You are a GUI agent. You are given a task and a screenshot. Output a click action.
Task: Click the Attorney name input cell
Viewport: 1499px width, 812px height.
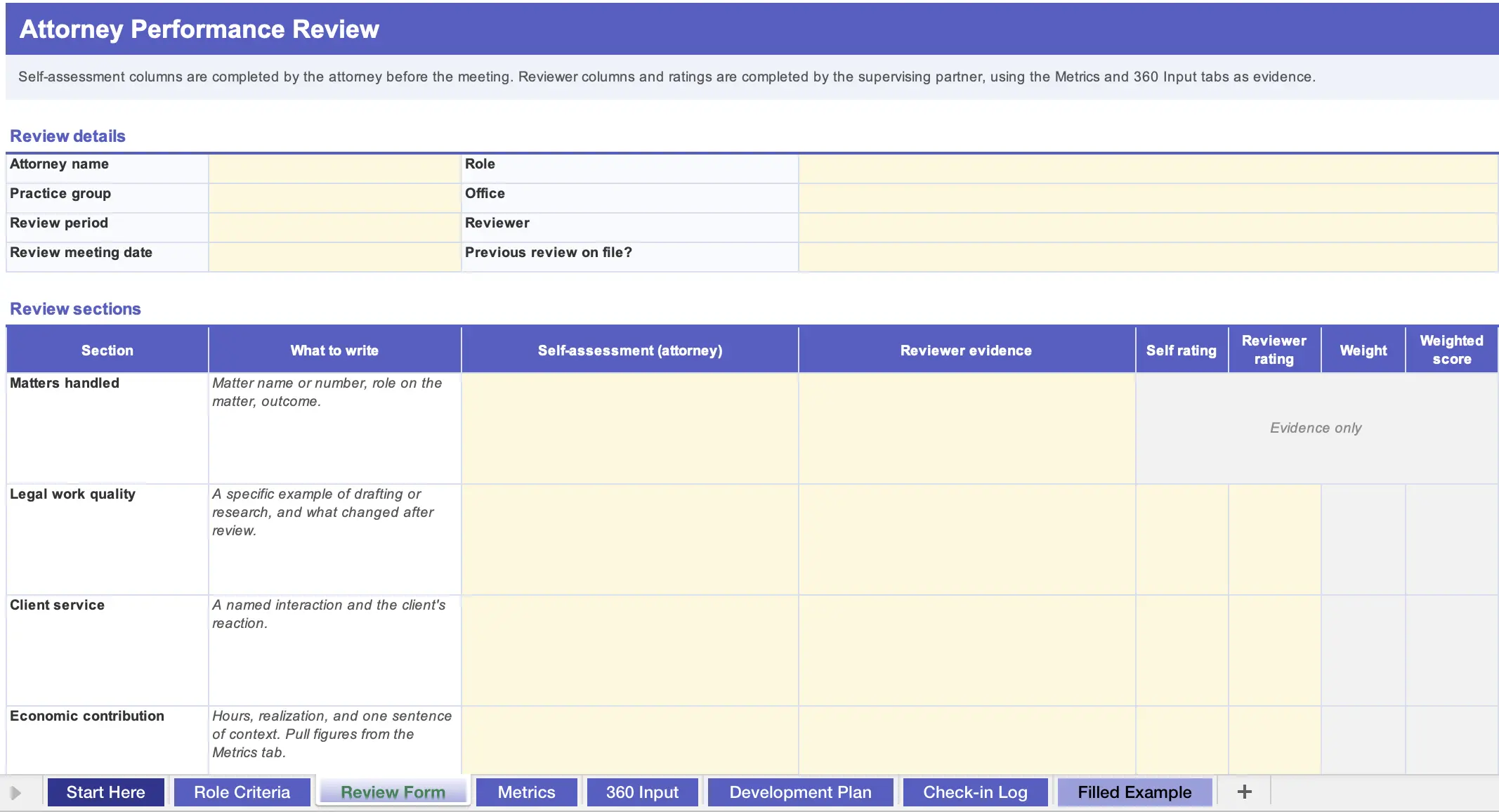(x=334, y=169)
